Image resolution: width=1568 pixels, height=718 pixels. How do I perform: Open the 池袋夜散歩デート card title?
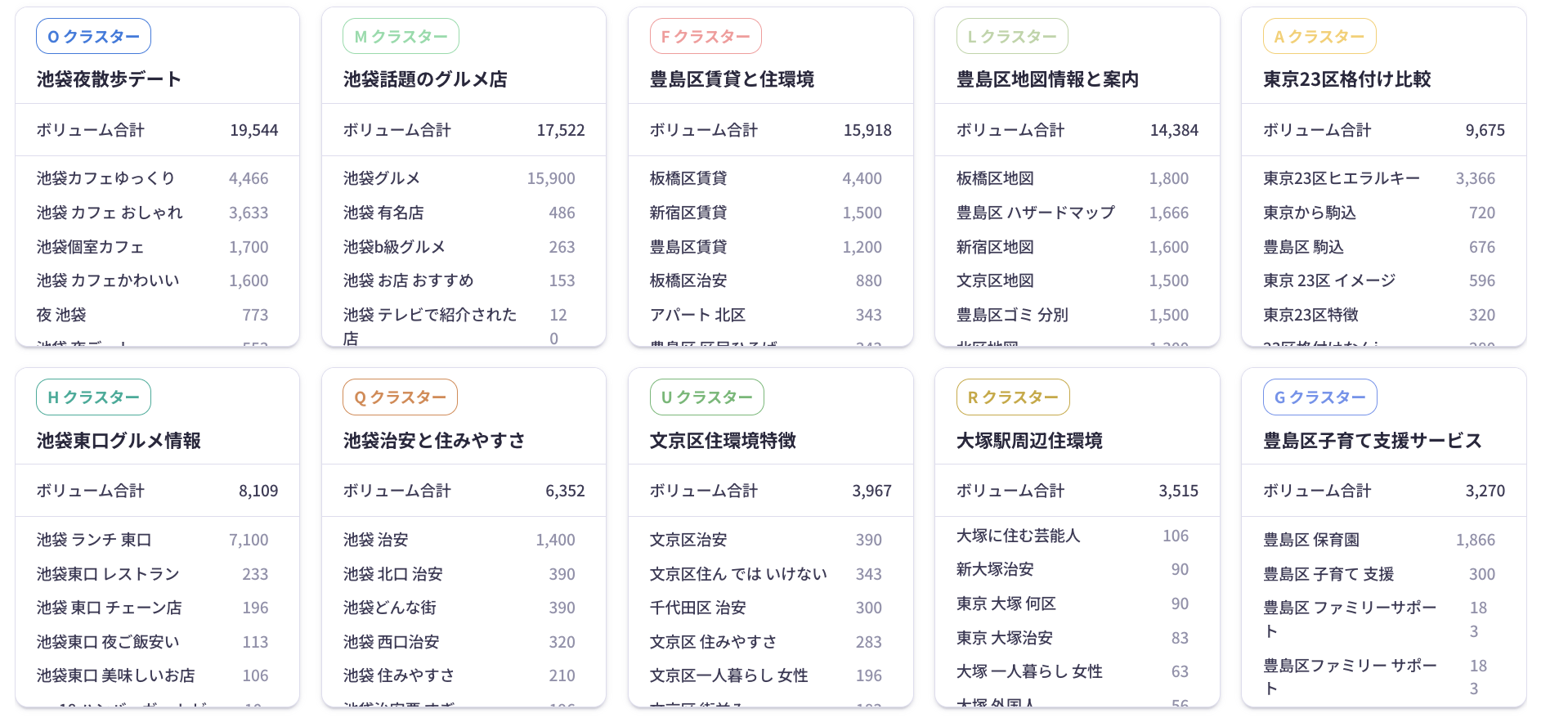(x=109, y=79)
